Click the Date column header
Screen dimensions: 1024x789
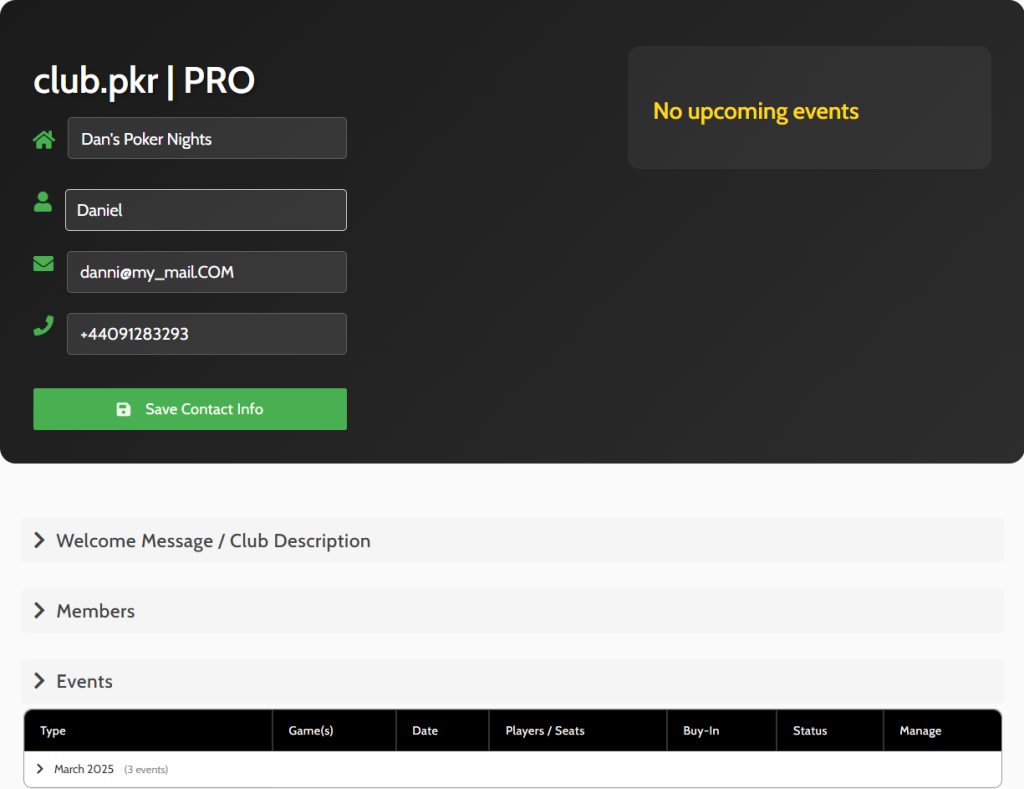pyautogui.click(x=425, y=731)
